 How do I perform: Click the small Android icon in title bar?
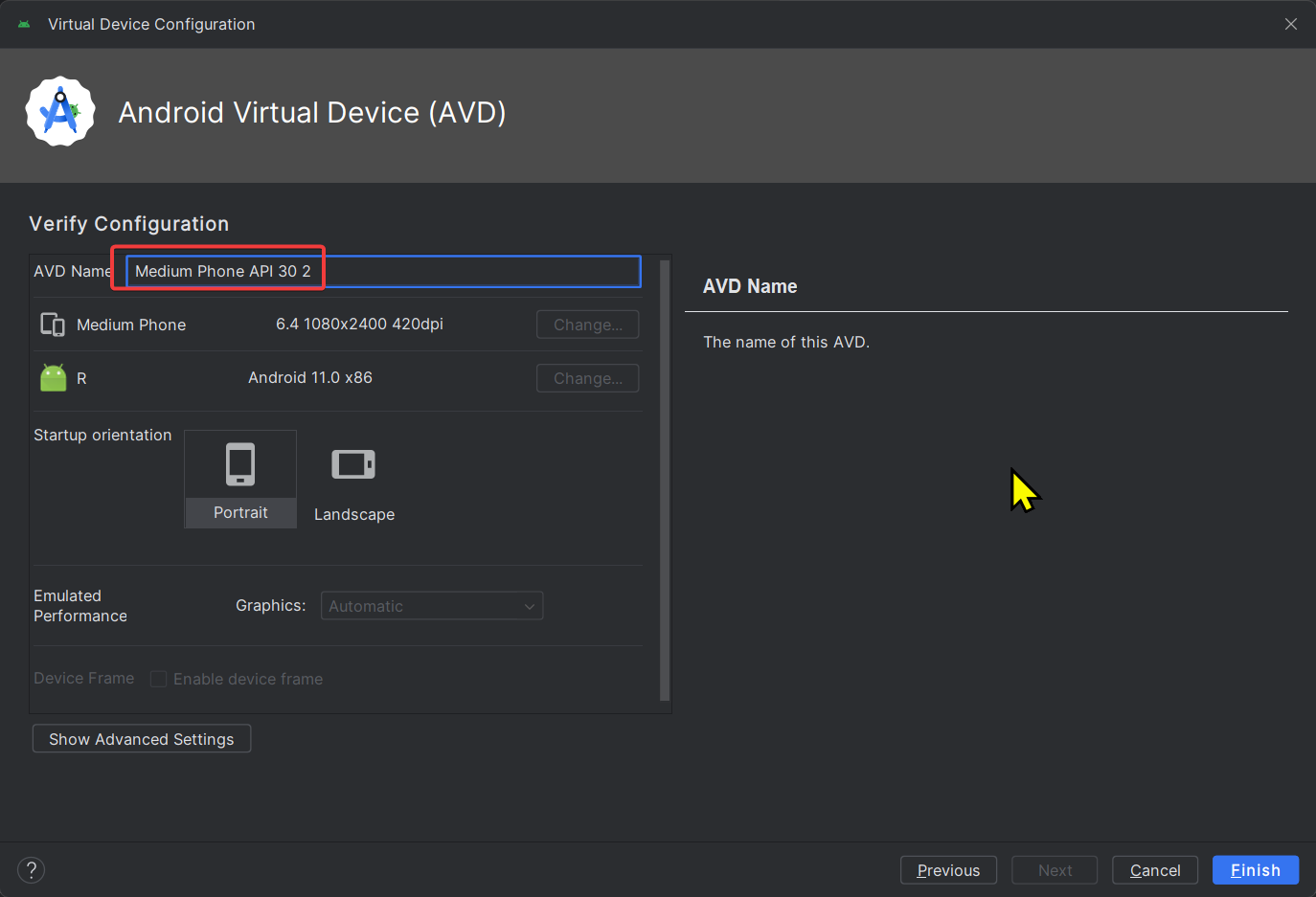coord(24,24)
